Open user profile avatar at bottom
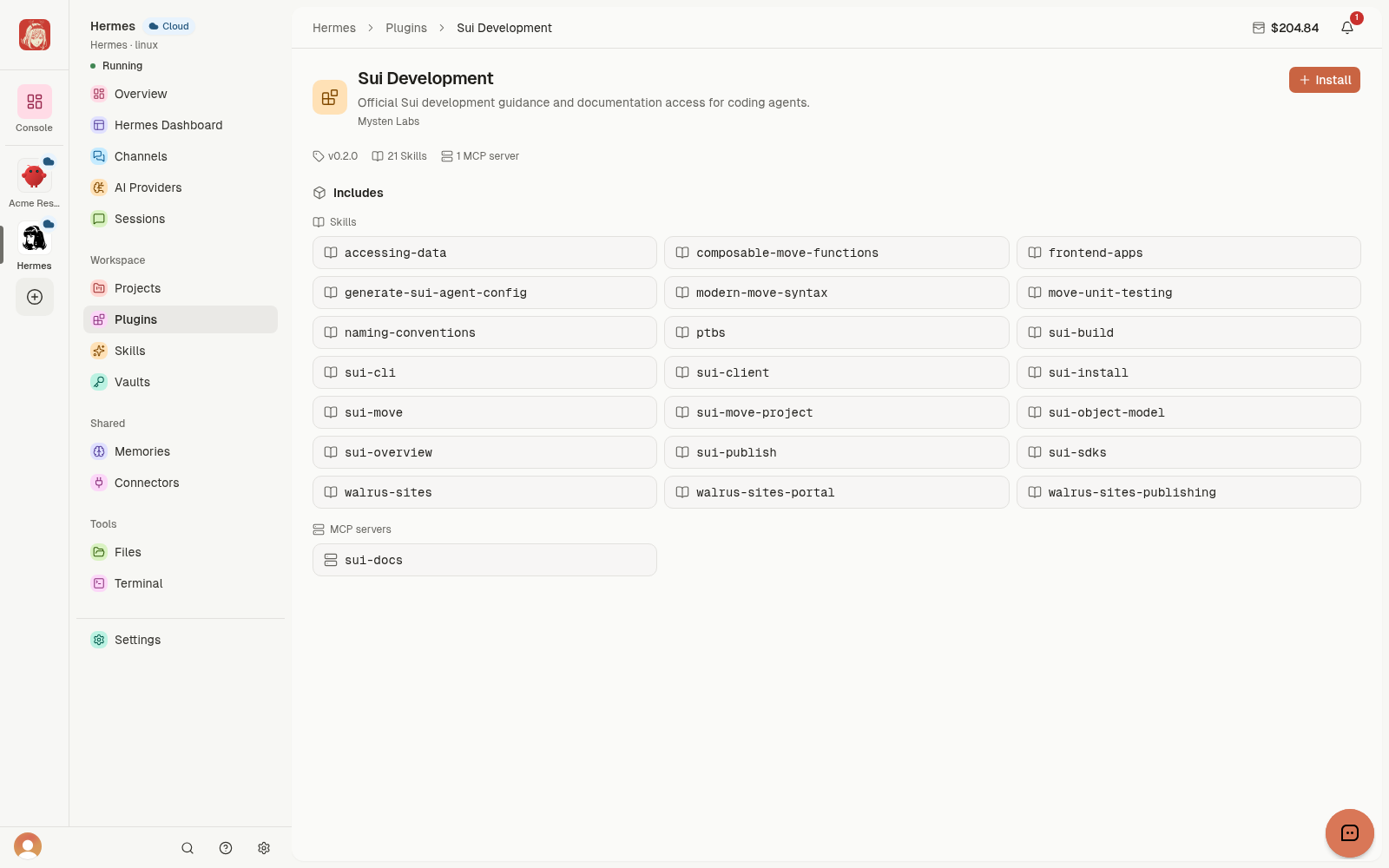The image size is (1389, 868). 28,846
